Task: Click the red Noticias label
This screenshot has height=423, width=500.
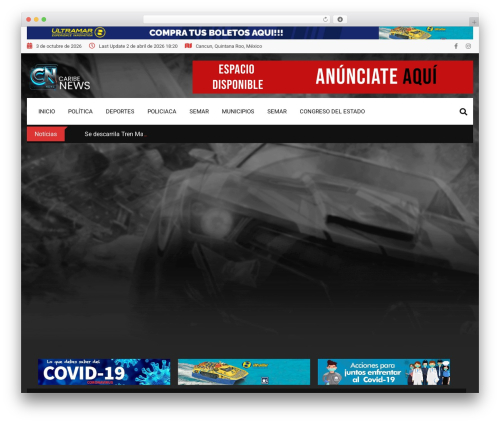Action: click(46, 134)
